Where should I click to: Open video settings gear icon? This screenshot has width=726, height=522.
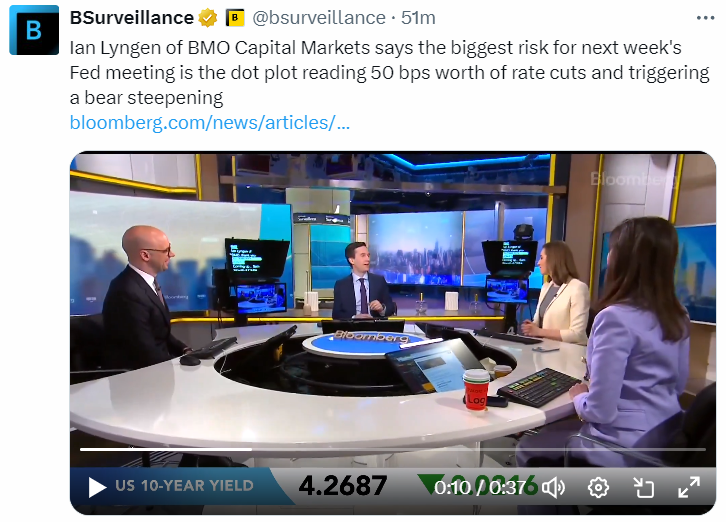(598, 488)
